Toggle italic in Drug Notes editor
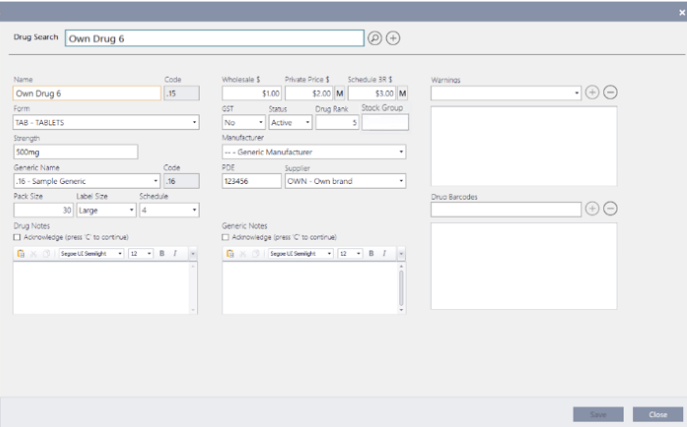The height and width of the screenshot is (427, 687). click(x=175, y=254)
